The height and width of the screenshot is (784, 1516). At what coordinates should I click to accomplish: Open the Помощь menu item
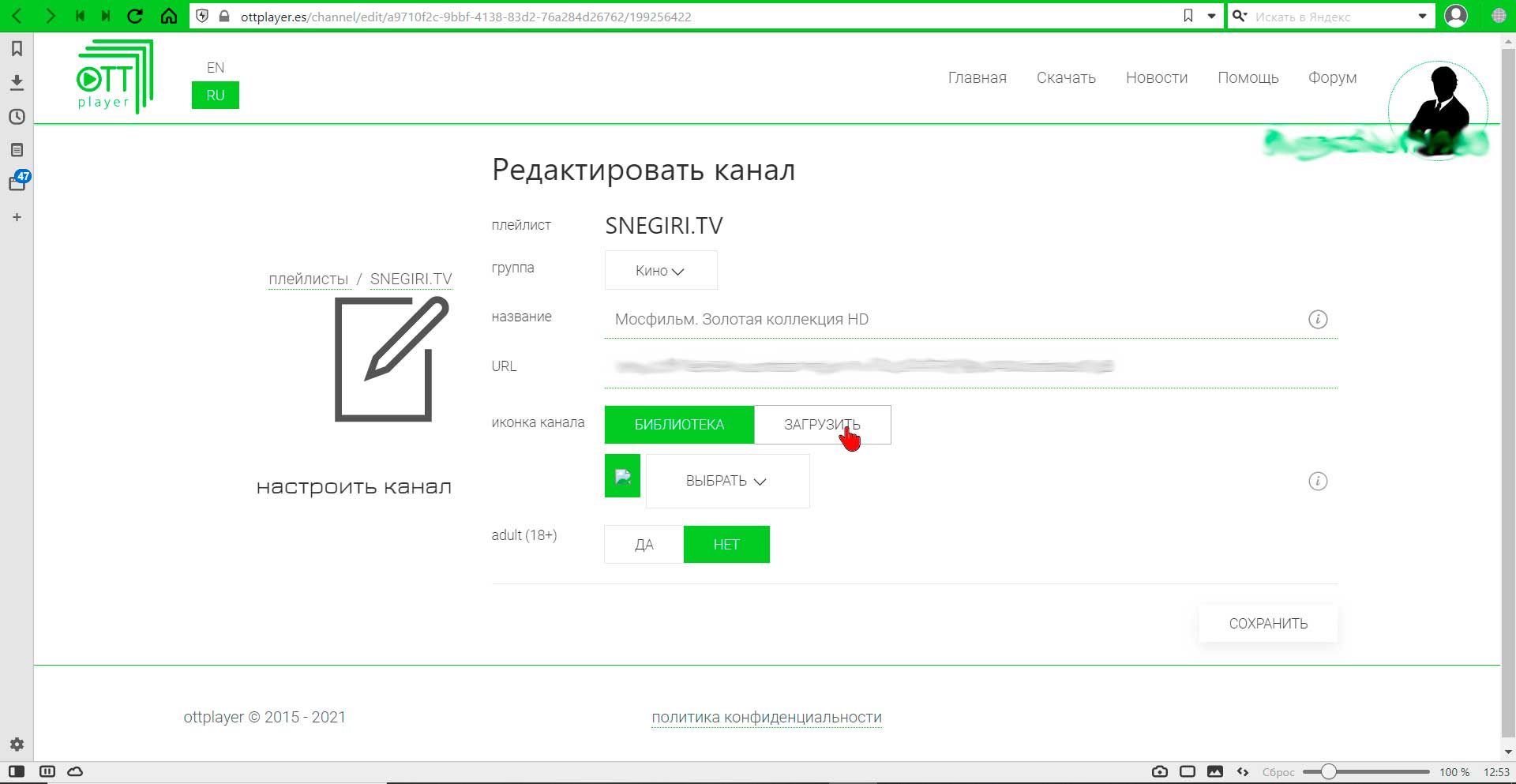[1248, 77]
